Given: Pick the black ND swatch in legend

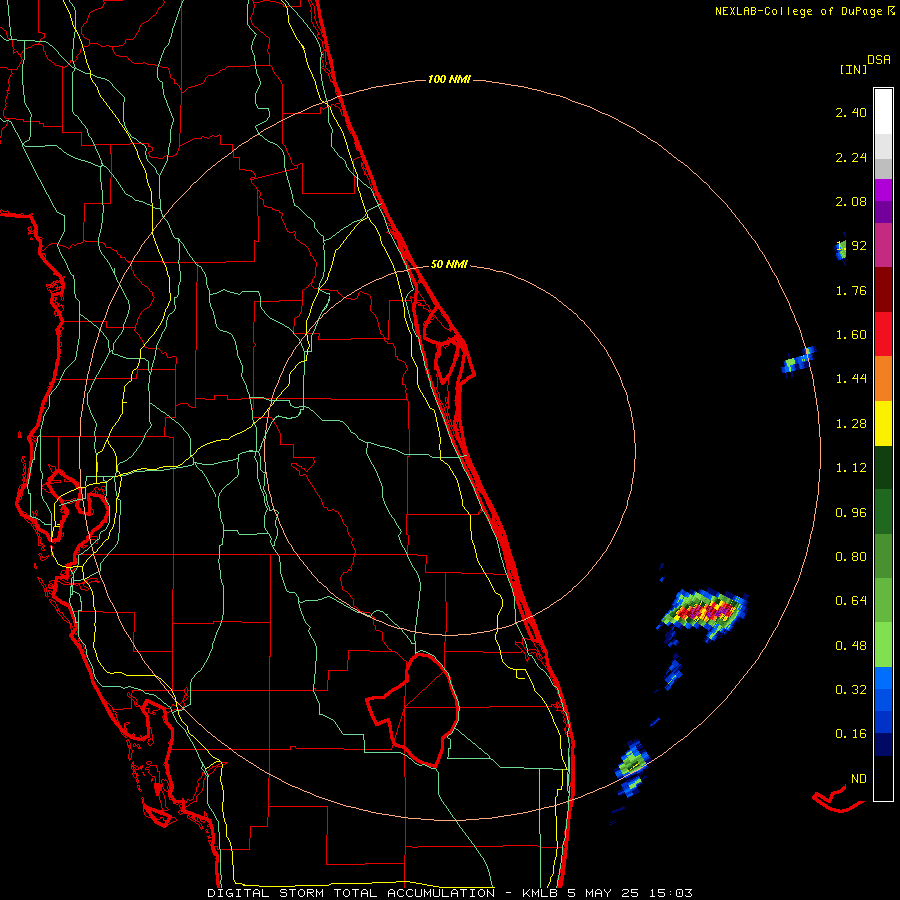Looking at the screenshot, I should [x=883, y=778].
